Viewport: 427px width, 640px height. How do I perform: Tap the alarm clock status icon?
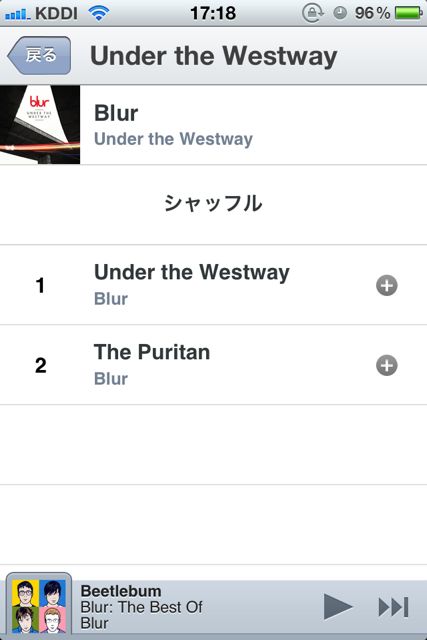[340, 13]
